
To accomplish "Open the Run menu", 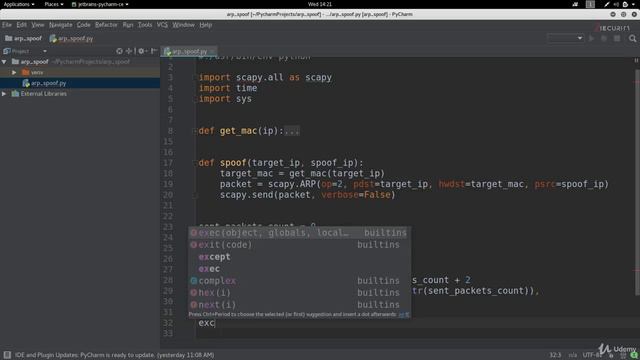I will pyautogui.click(x=128, y=25).
